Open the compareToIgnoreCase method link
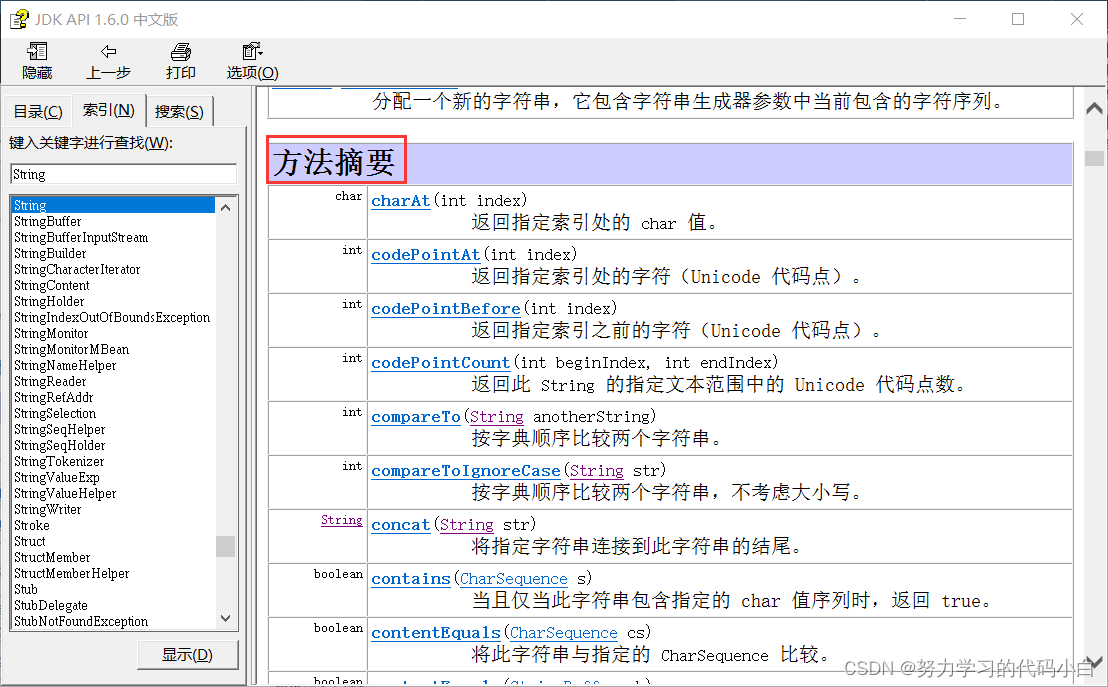1108x687 pixels. 466,471
